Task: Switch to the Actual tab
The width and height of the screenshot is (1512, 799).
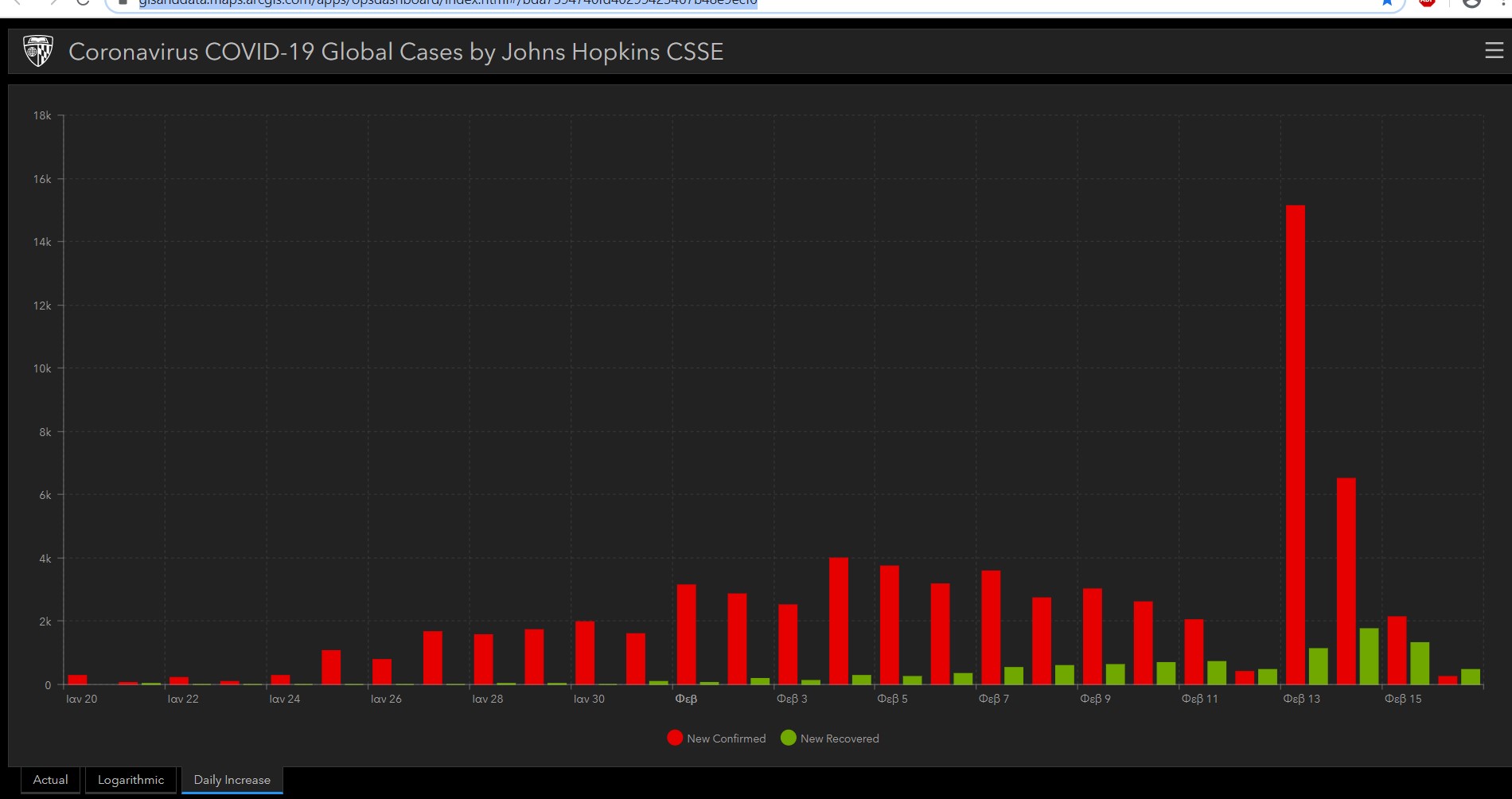Action: point(51,780)
